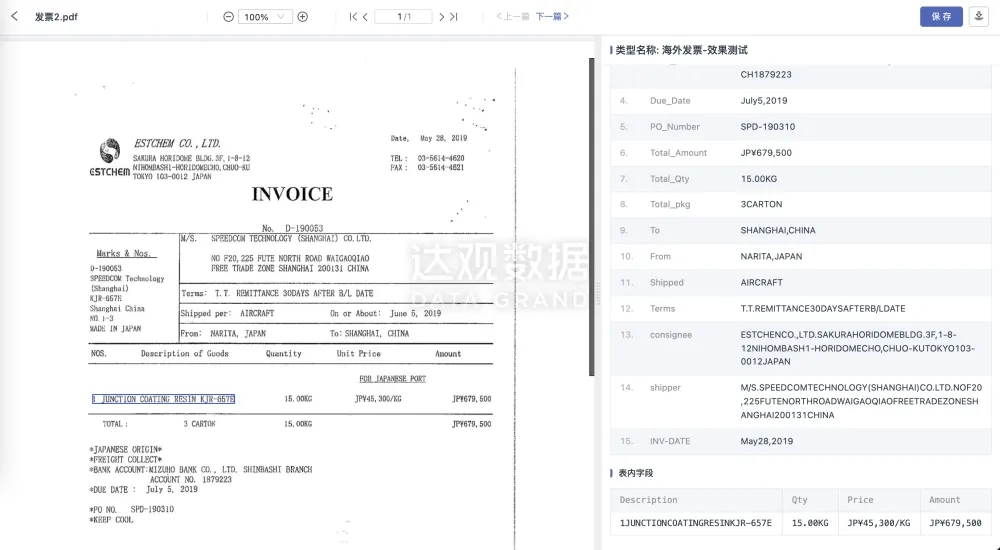The width and height of the screenshot is (1000, 550).
Task: Click the page number input field
Action: point(403,17)
